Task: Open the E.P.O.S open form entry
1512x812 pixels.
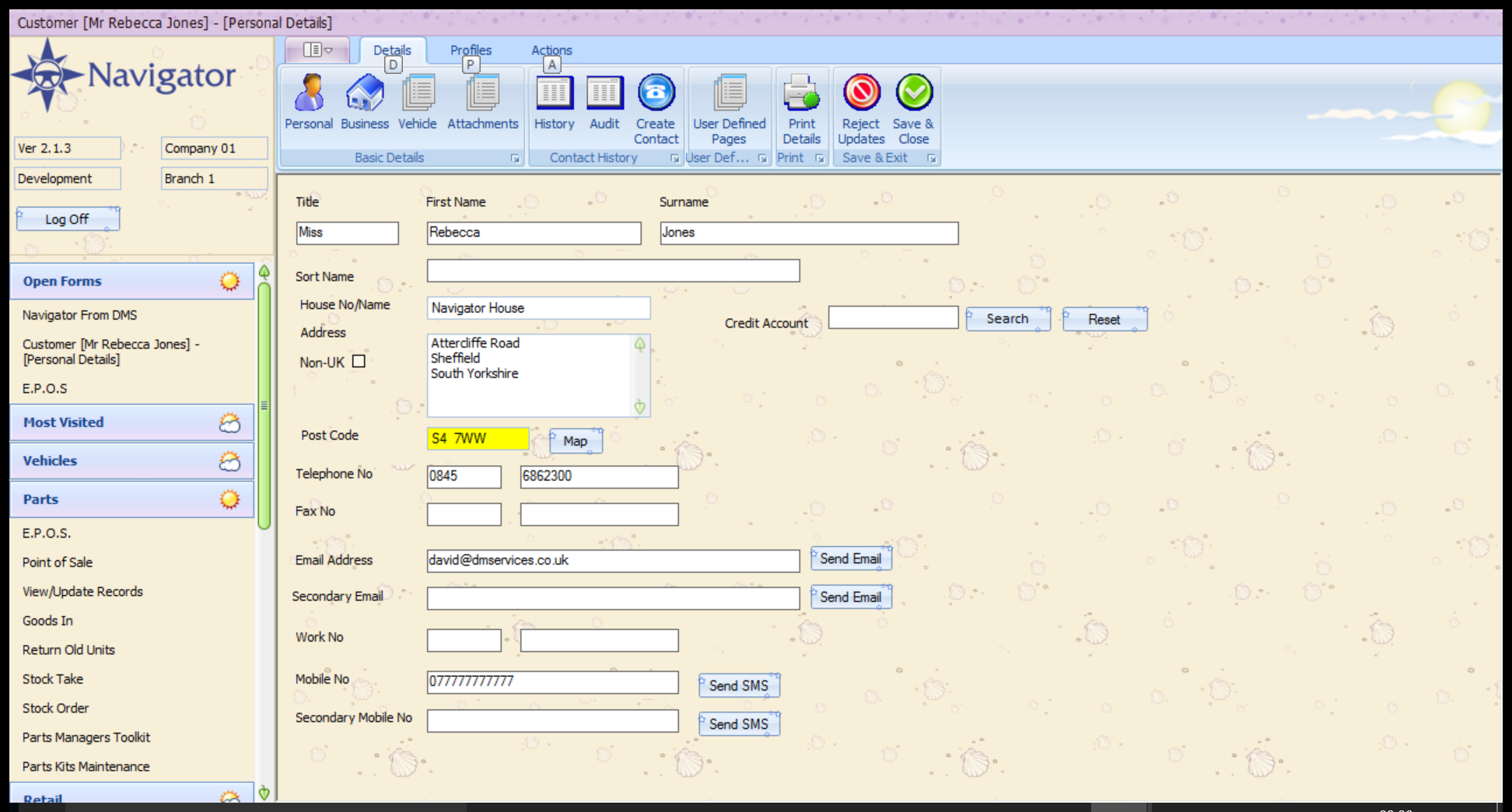Action: point(44,388)
